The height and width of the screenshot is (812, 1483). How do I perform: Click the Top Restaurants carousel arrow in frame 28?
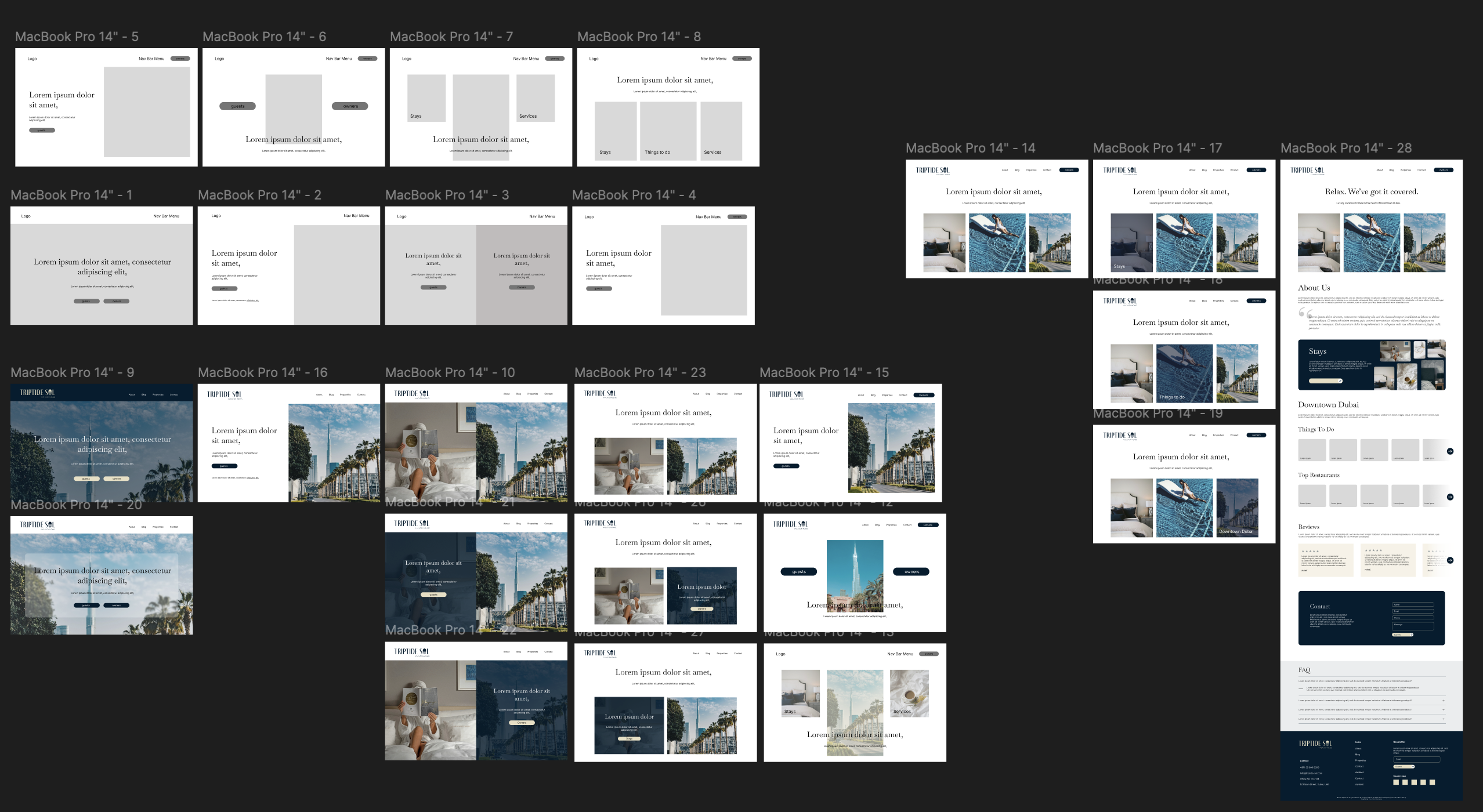[1450, 497]
